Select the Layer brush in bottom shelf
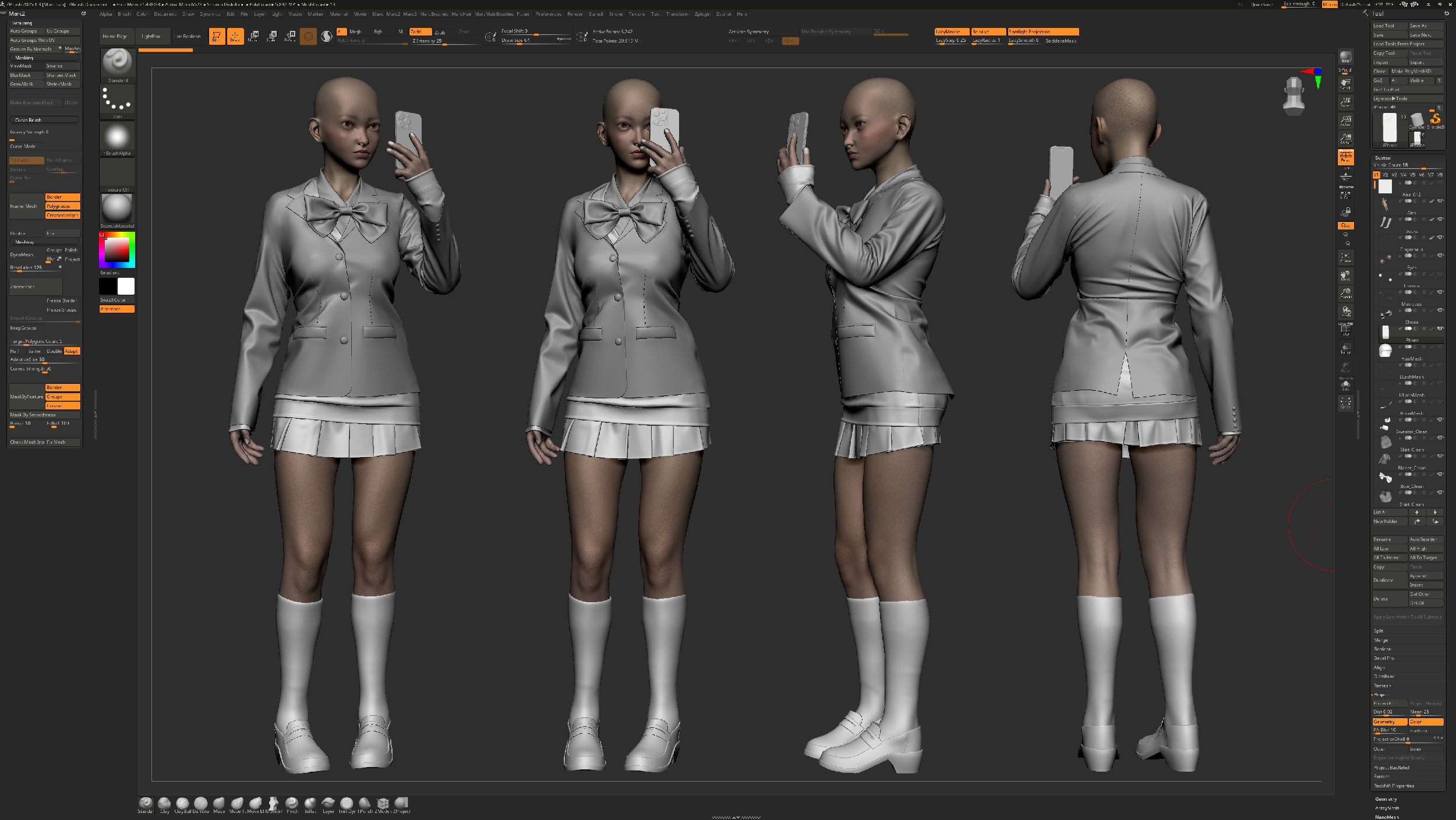Image resolution: width=1456 pixels, height=820 pixels. coord(328,805)
